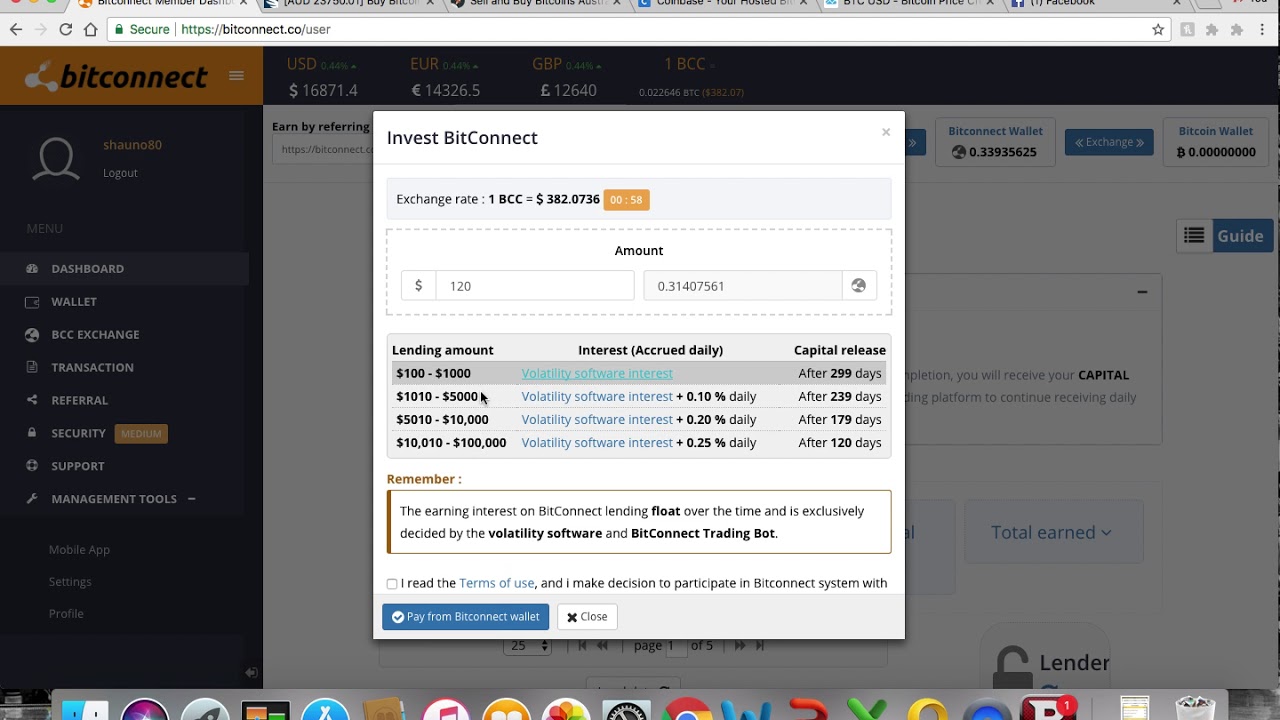Click the user avatar icon

coord(56,159)
